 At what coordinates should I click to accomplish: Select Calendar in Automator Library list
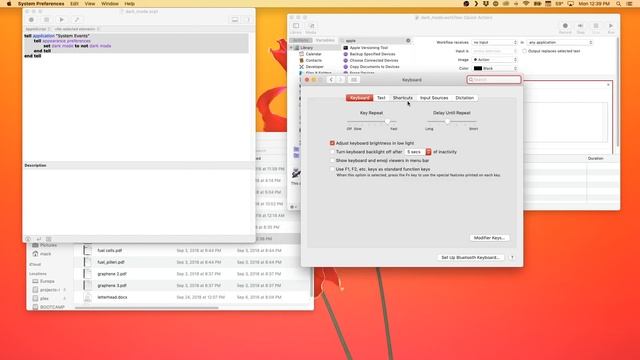click(x=313, y=54)
